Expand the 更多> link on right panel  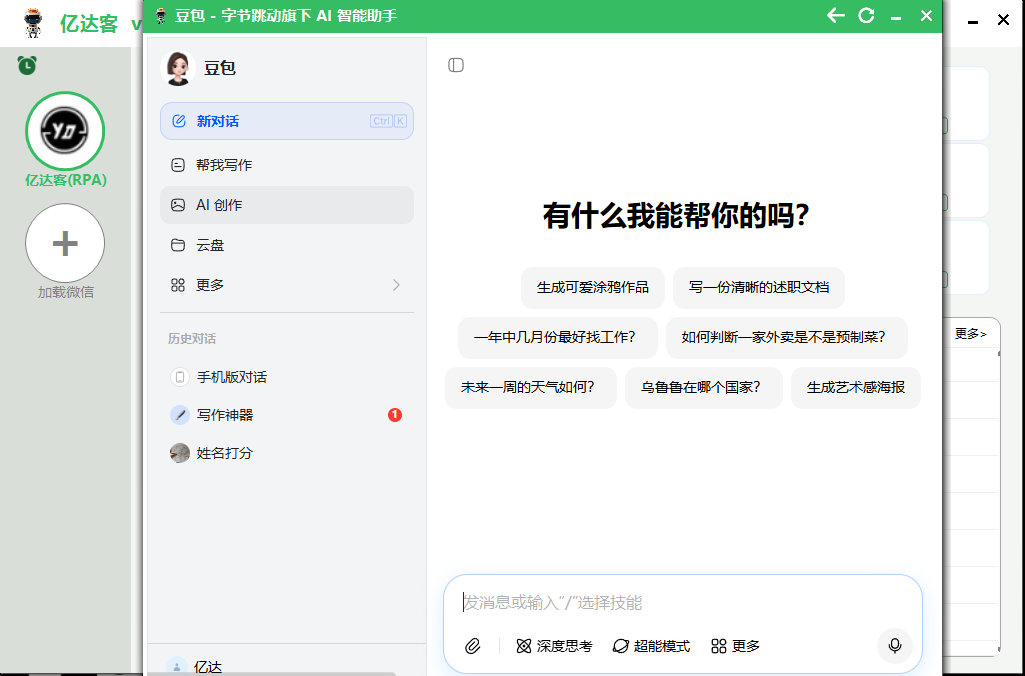(x=970, y=334)
